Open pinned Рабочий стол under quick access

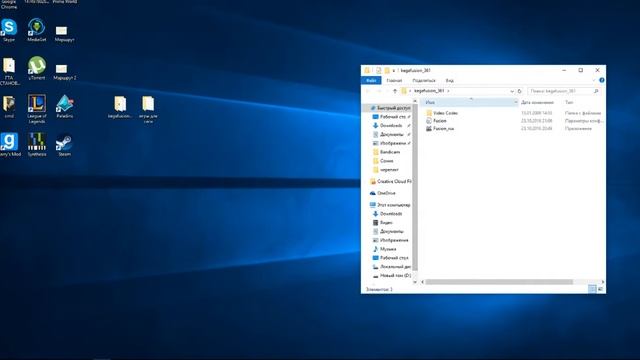coord(391,117)
